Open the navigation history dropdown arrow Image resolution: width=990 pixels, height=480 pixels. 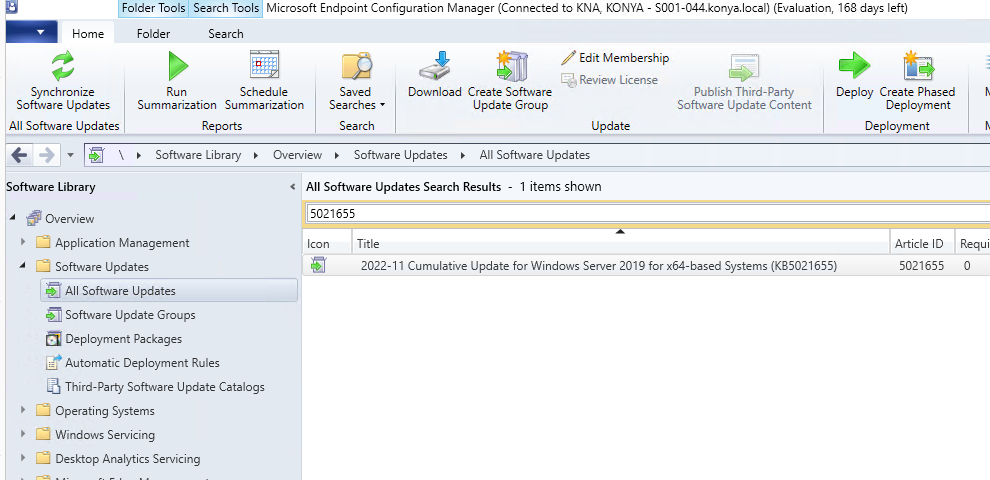[x=70, y=155]
